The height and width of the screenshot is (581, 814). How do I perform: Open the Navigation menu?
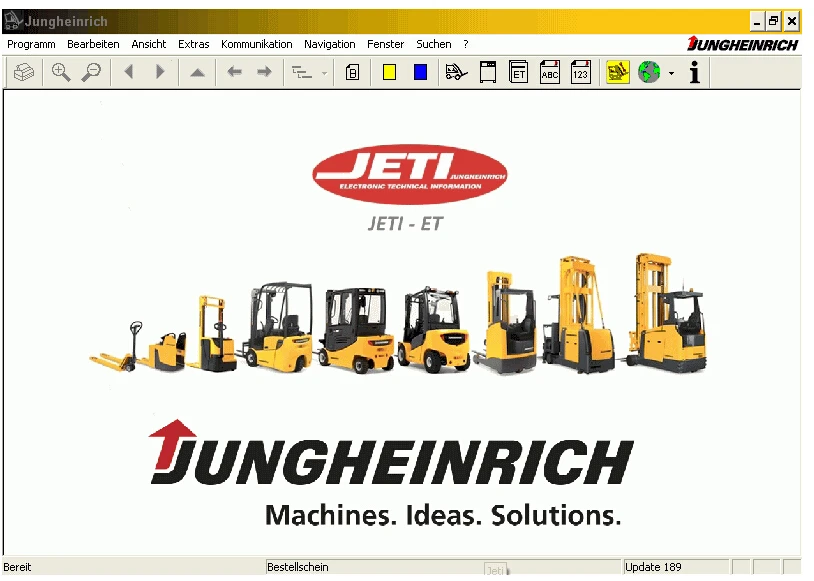[330, 44]
